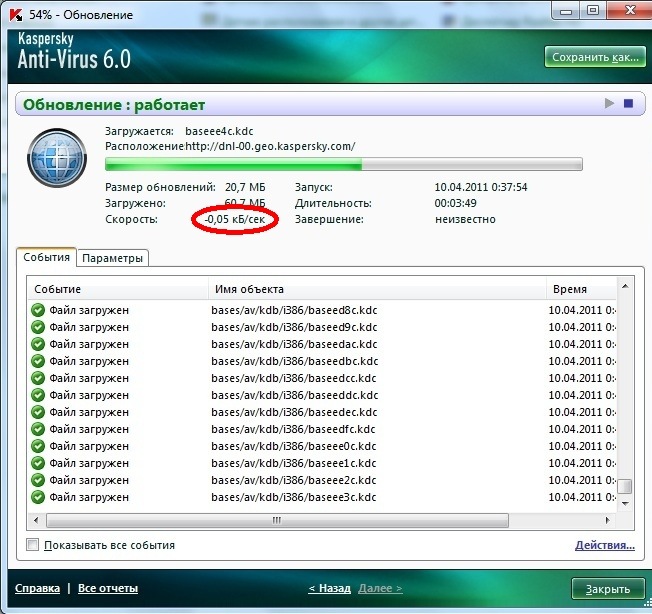652x614 pixels.
Task: Click the events list scroll-down arrow
Action: tap(625, 503)
